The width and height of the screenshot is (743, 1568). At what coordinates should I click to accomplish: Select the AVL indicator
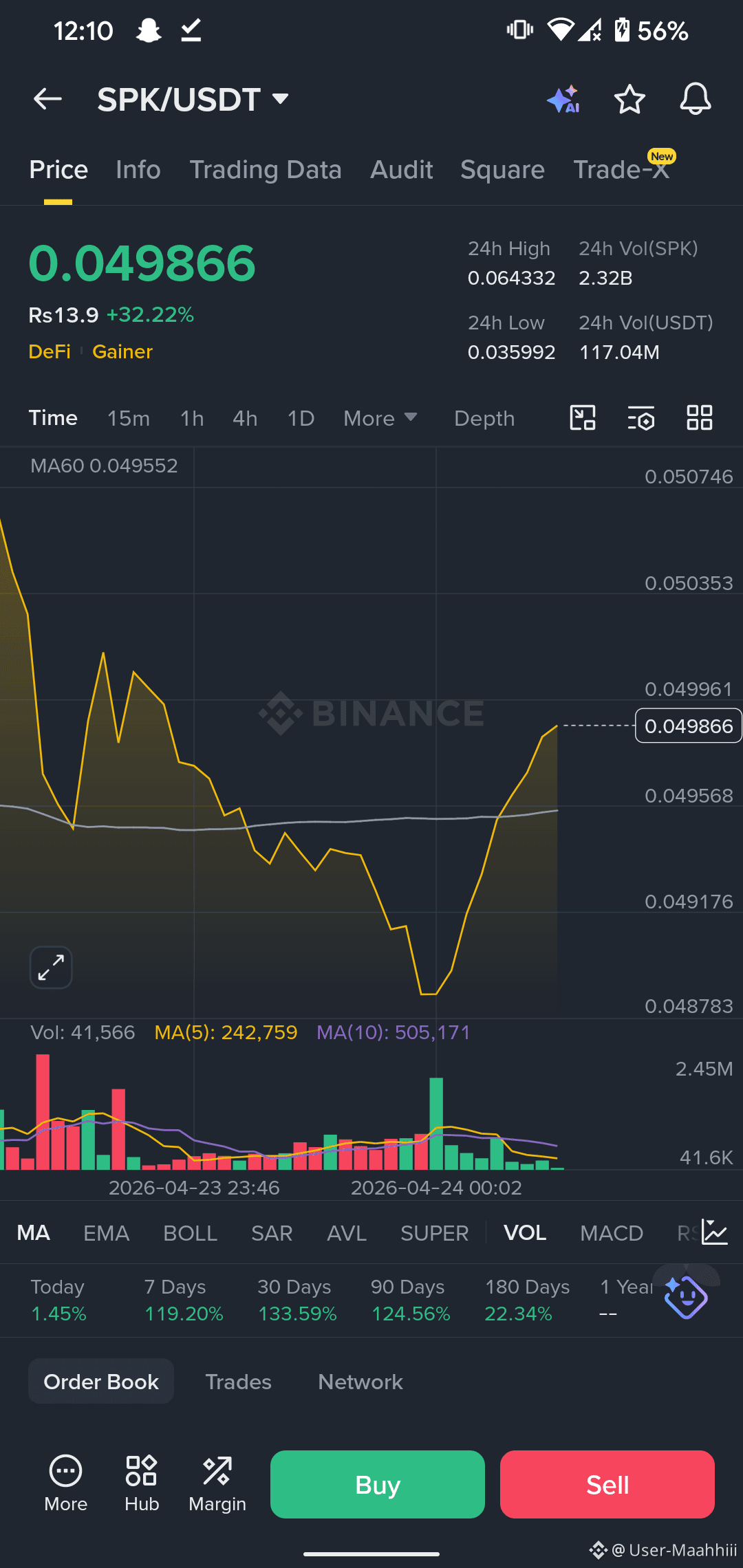pos(347,1233)
